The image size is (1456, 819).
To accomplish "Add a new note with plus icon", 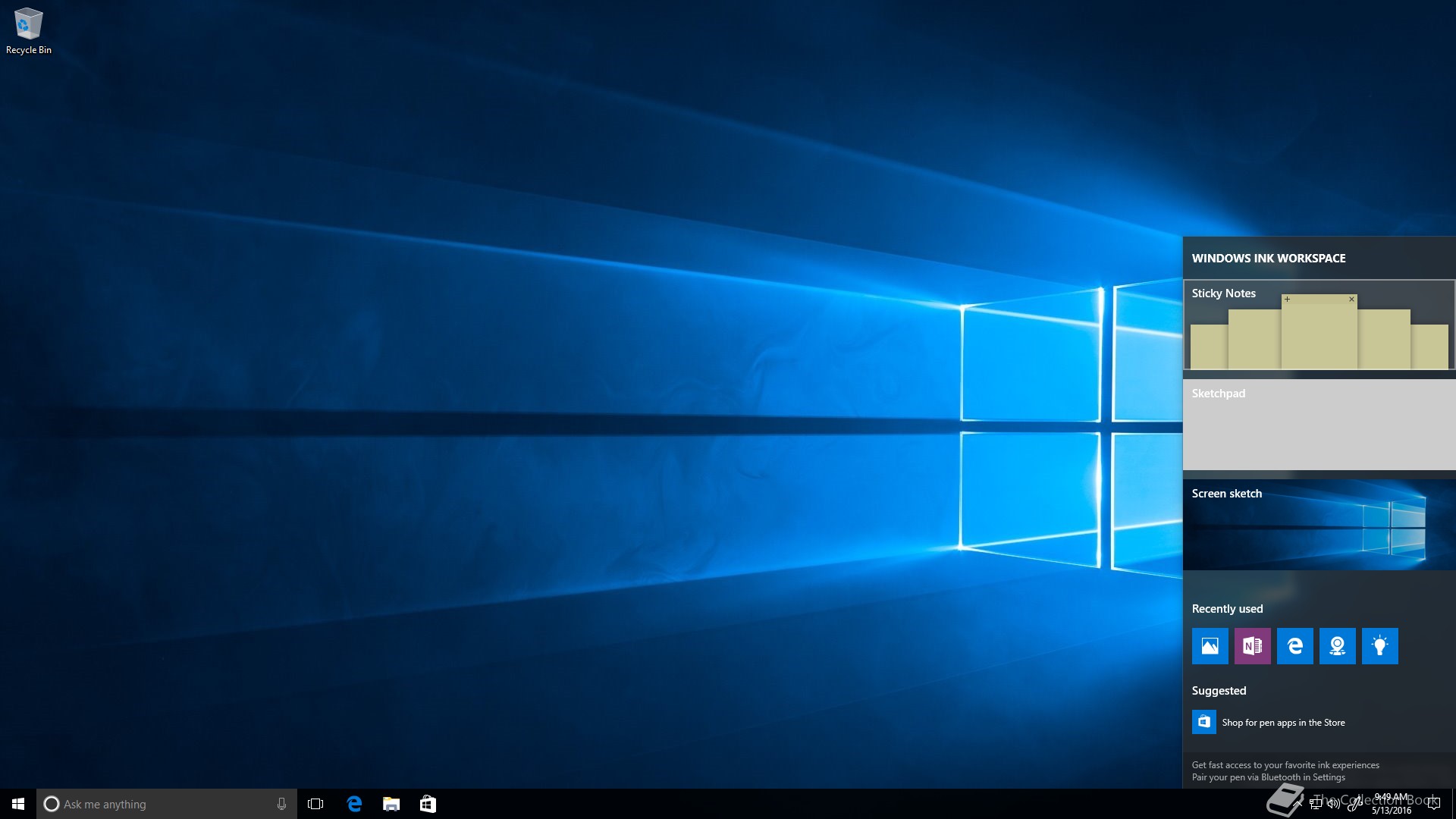I will click(1287, 299).
